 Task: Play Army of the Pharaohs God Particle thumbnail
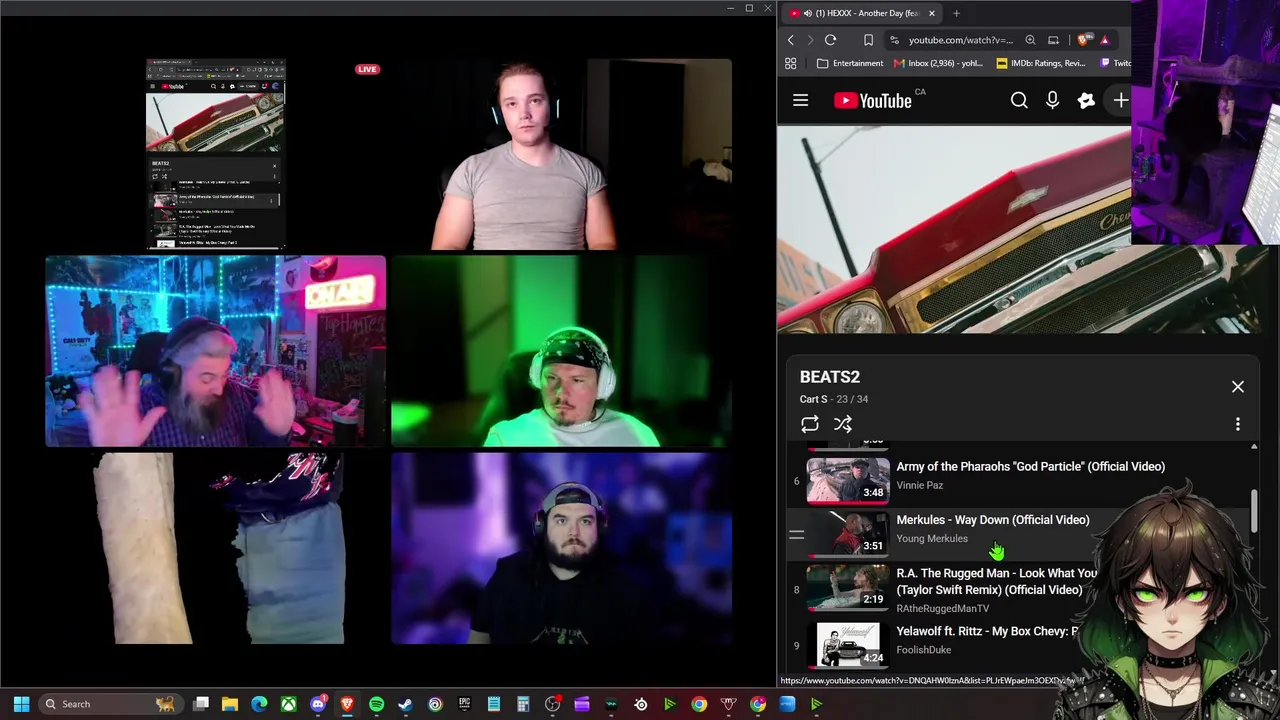(848, 480)
